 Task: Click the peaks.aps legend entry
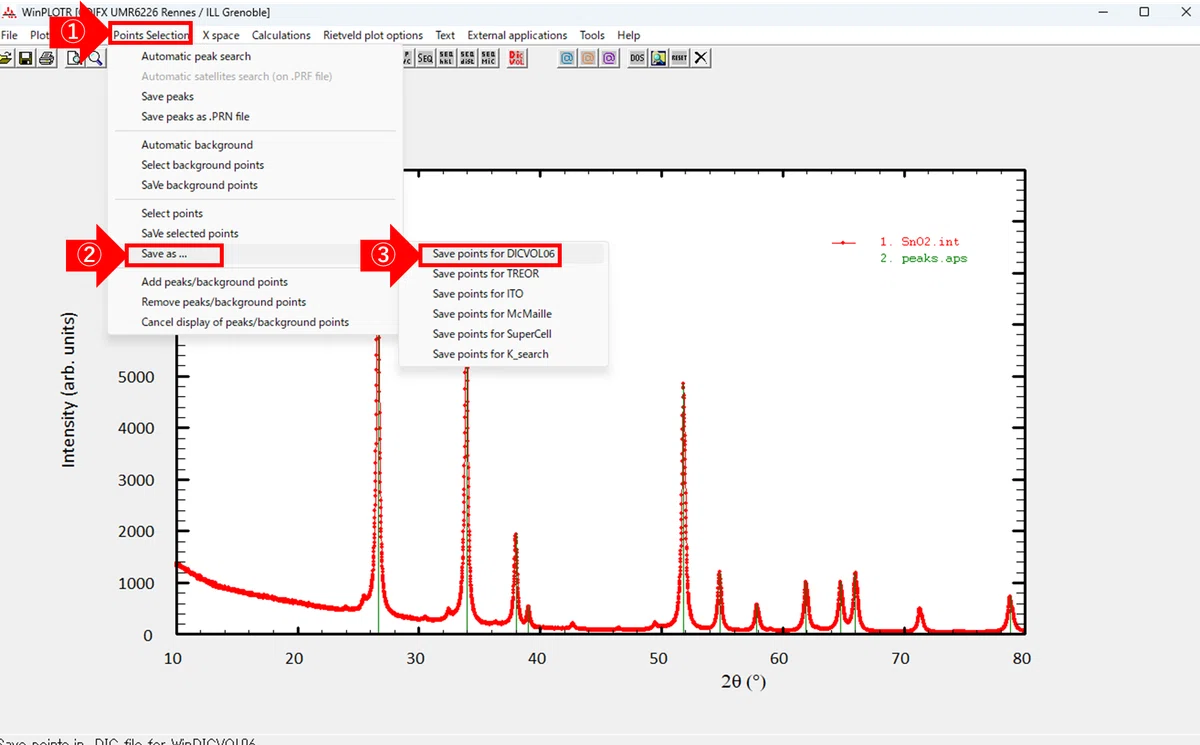[x=923, y=258]
